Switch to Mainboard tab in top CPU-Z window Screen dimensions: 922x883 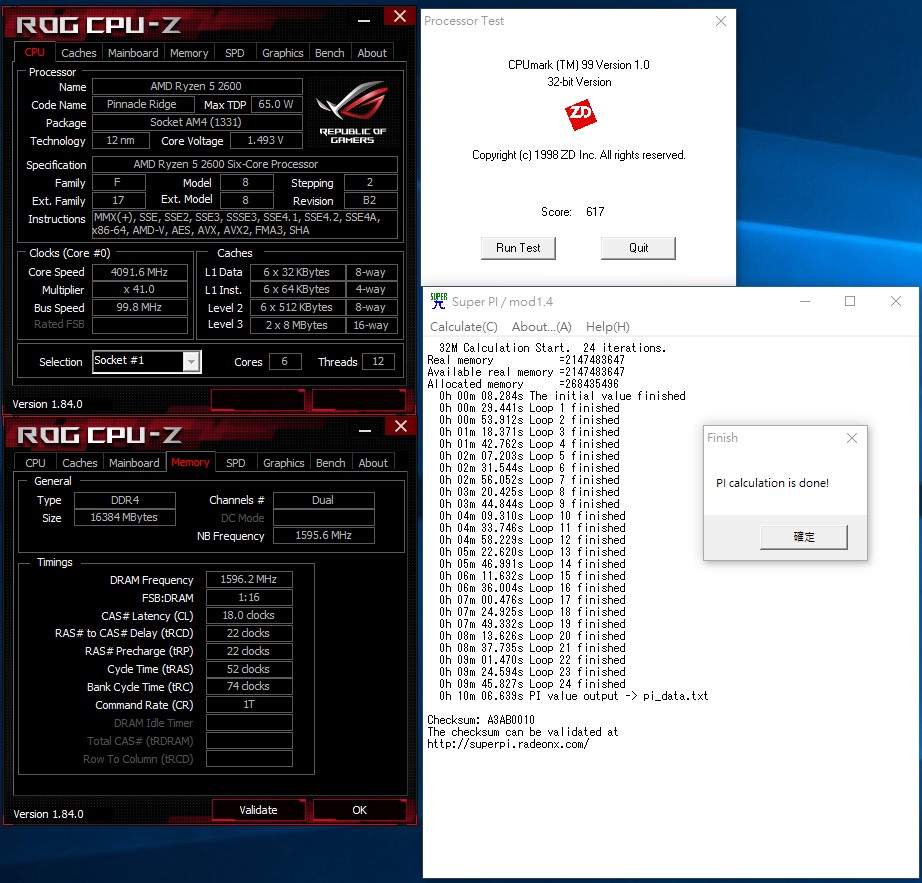tap(133, 53)
